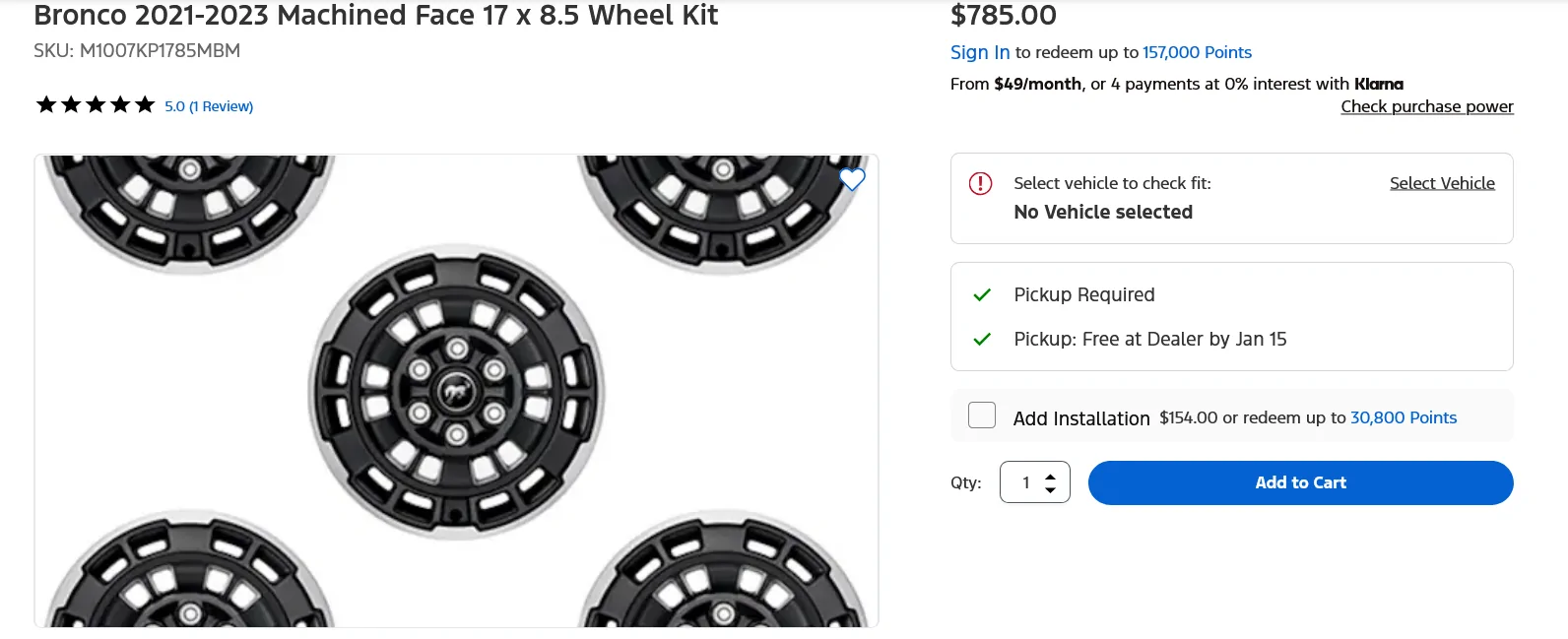Click the Bronco logo center cap in image

coord(456,390)
